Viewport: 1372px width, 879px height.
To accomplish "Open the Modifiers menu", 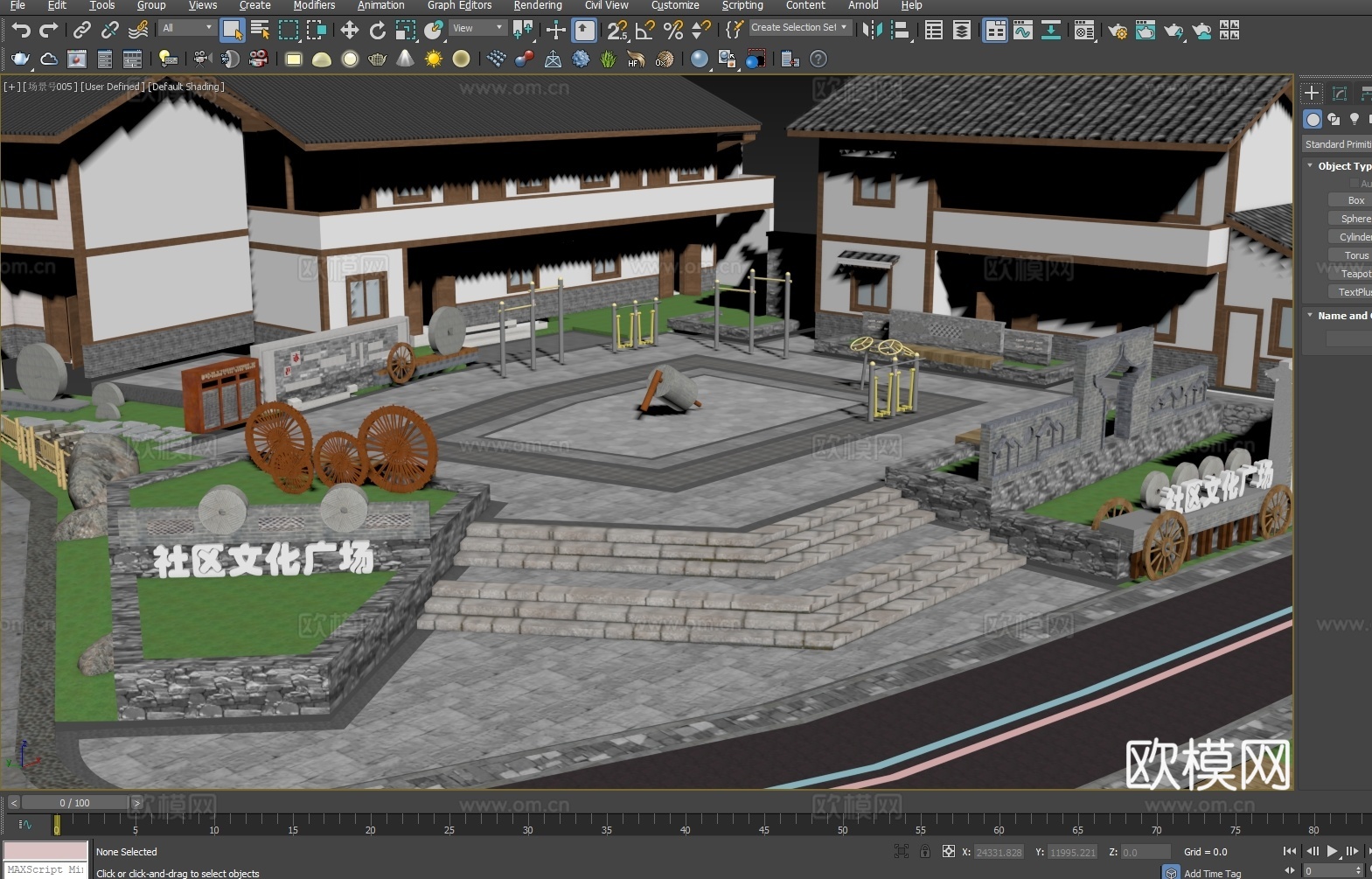I will click(x=315, y=5).
